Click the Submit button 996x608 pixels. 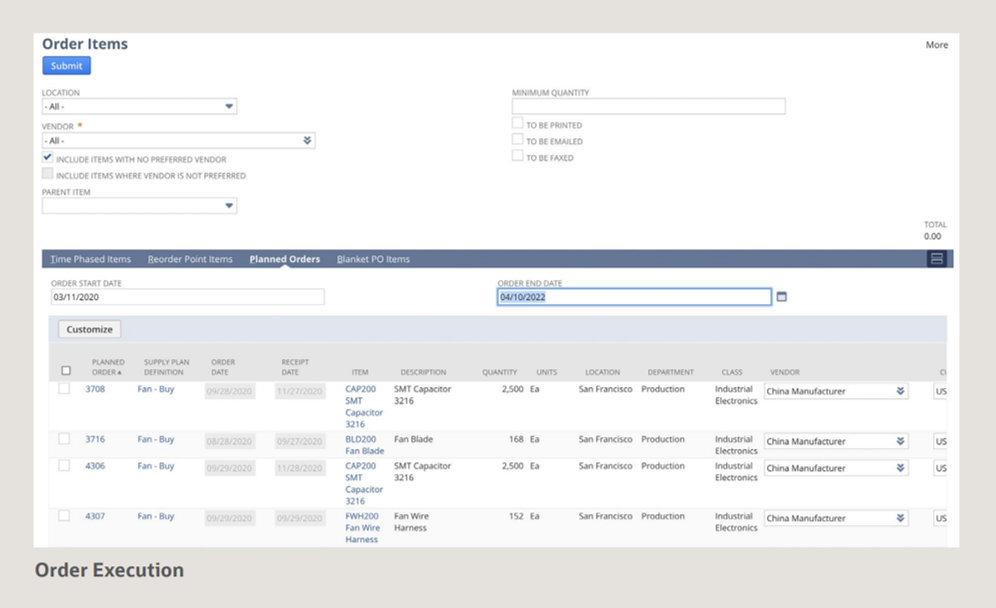pos(67,65)
